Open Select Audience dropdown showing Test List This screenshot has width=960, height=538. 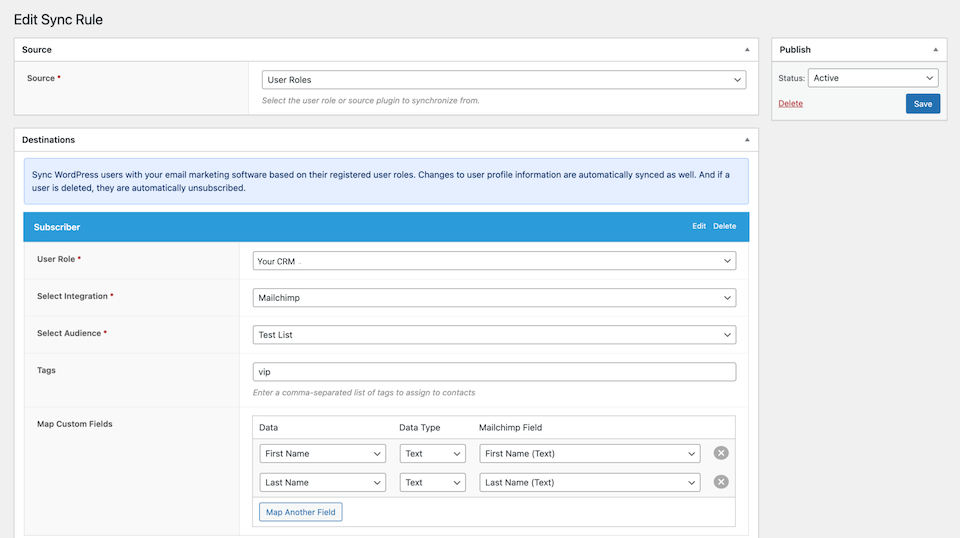(x=494, y=335)
